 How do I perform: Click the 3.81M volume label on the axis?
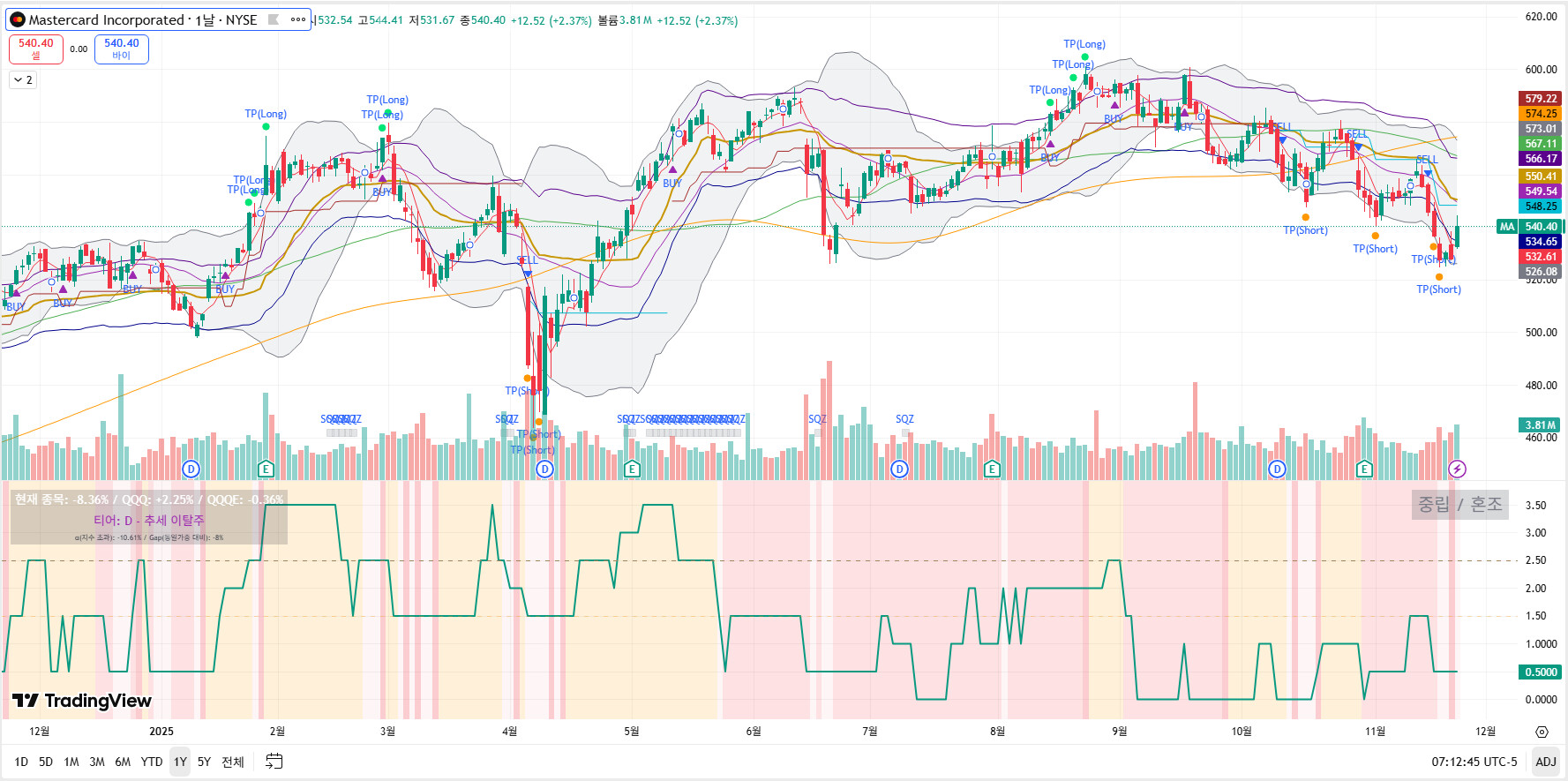pyautogui.click(x=1541, y=425)
